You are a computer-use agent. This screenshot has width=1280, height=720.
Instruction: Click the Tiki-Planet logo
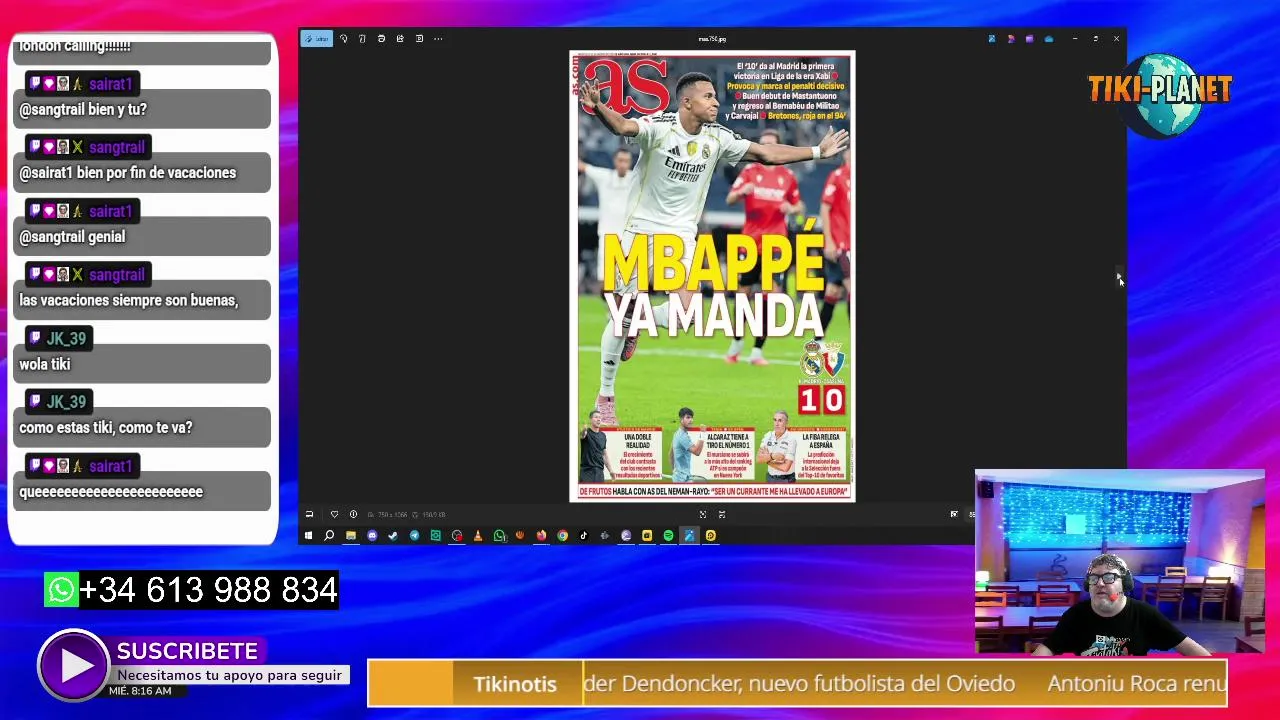tap(1160, 97)
